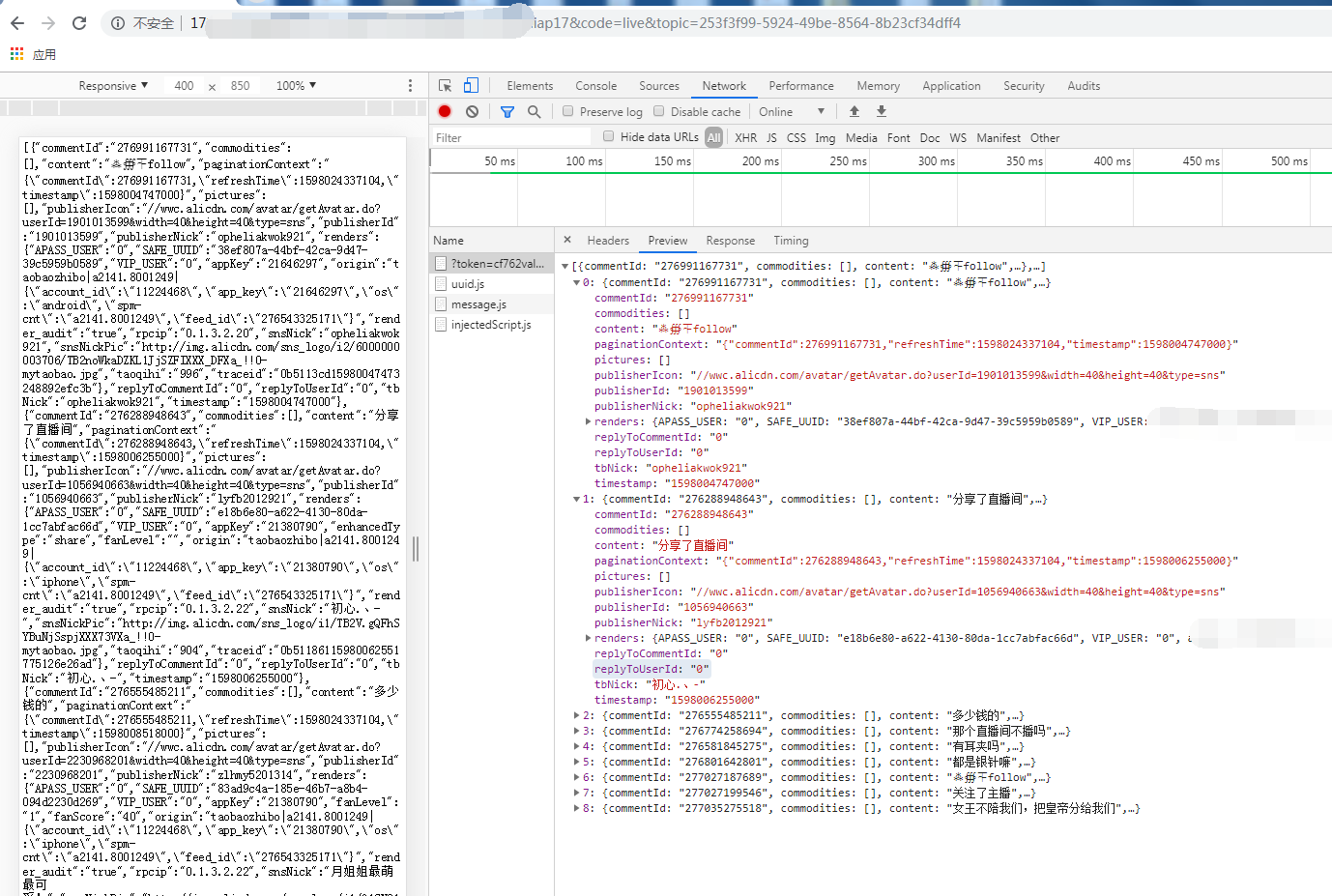Viewport: 1332px width, 896px height.
Task: Filter requests by CSS
Action: coord(796,138)
